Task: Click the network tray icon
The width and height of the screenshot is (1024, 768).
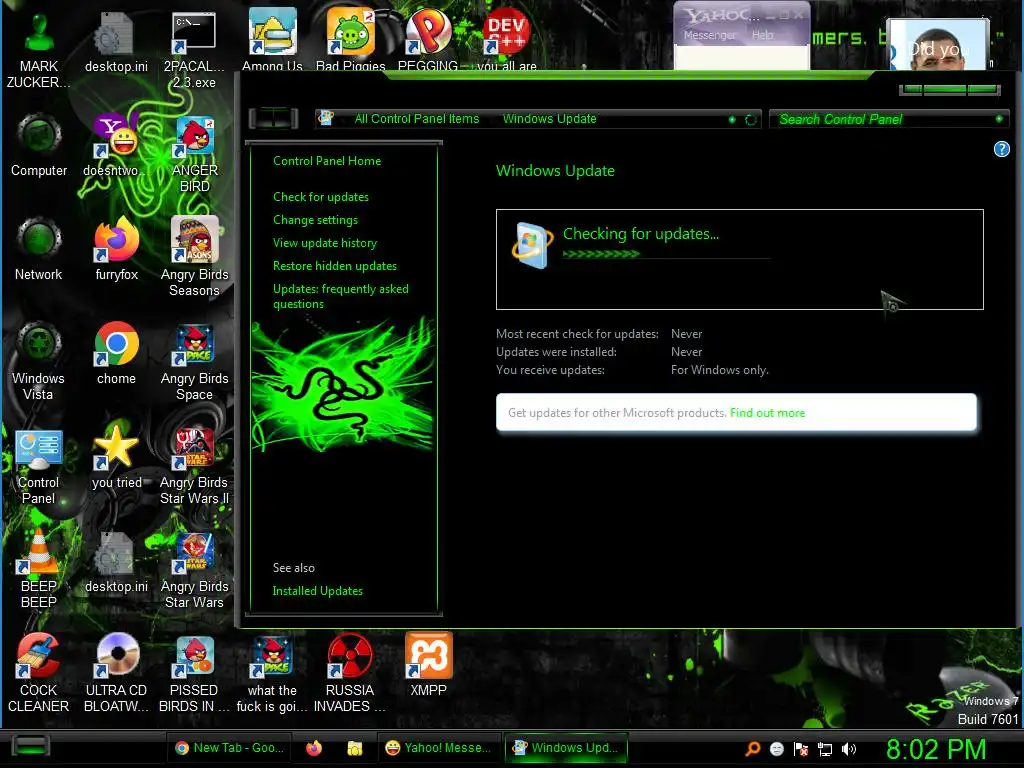Action: 825,749
